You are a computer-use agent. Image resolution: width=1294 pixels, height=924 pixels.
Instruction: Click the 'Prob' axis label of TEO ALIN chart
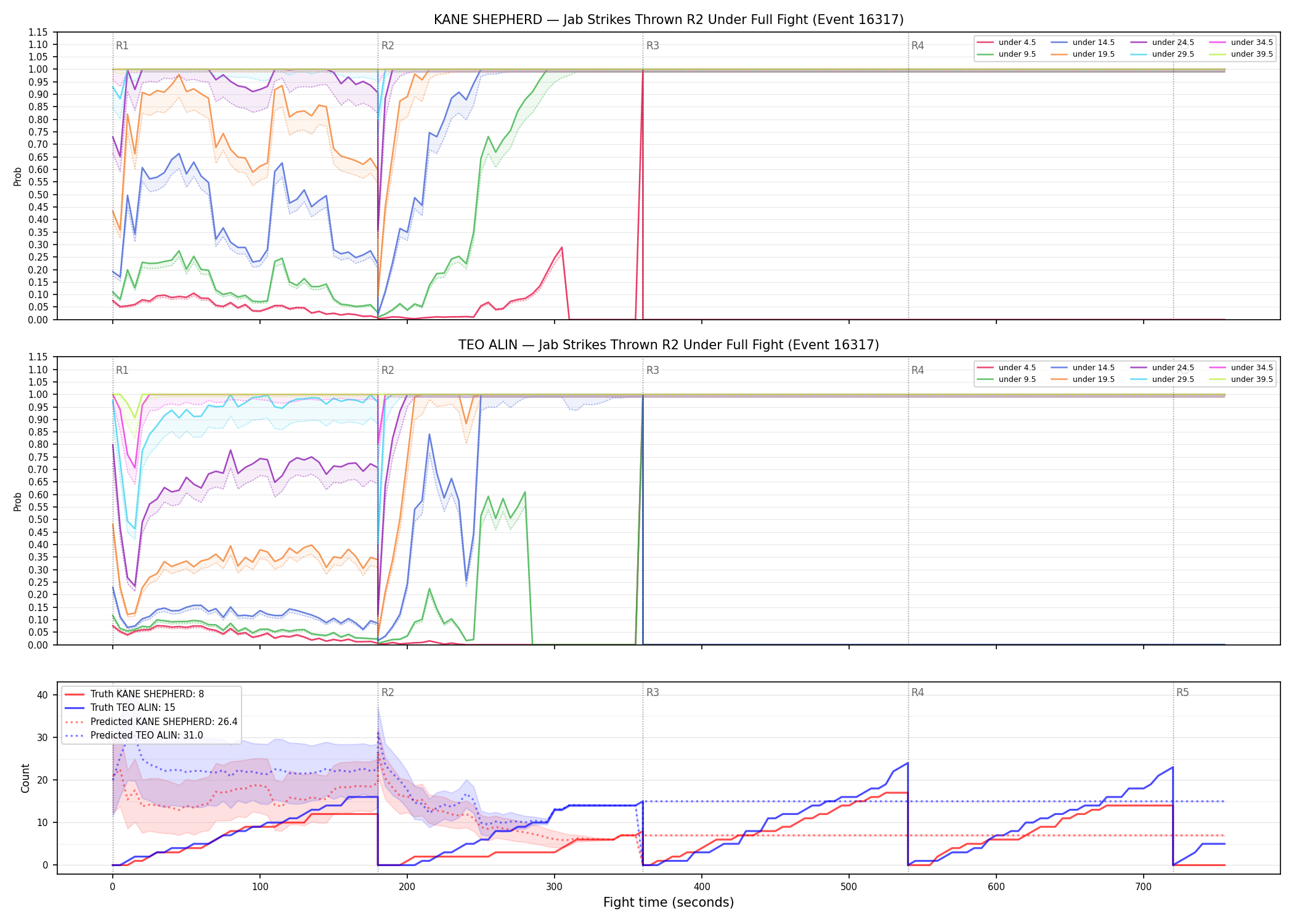click(x=18, y=501)
